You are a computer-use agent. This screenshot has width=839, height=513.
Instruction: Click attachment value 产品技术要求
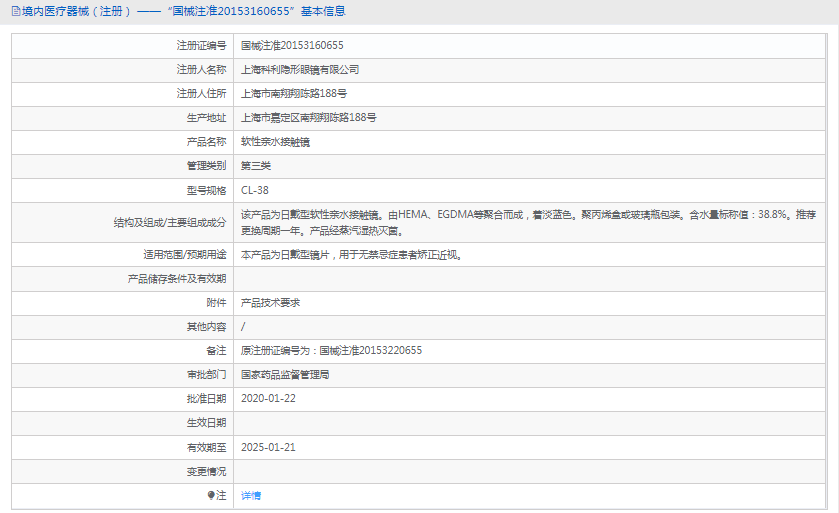(x=271, y=303)
